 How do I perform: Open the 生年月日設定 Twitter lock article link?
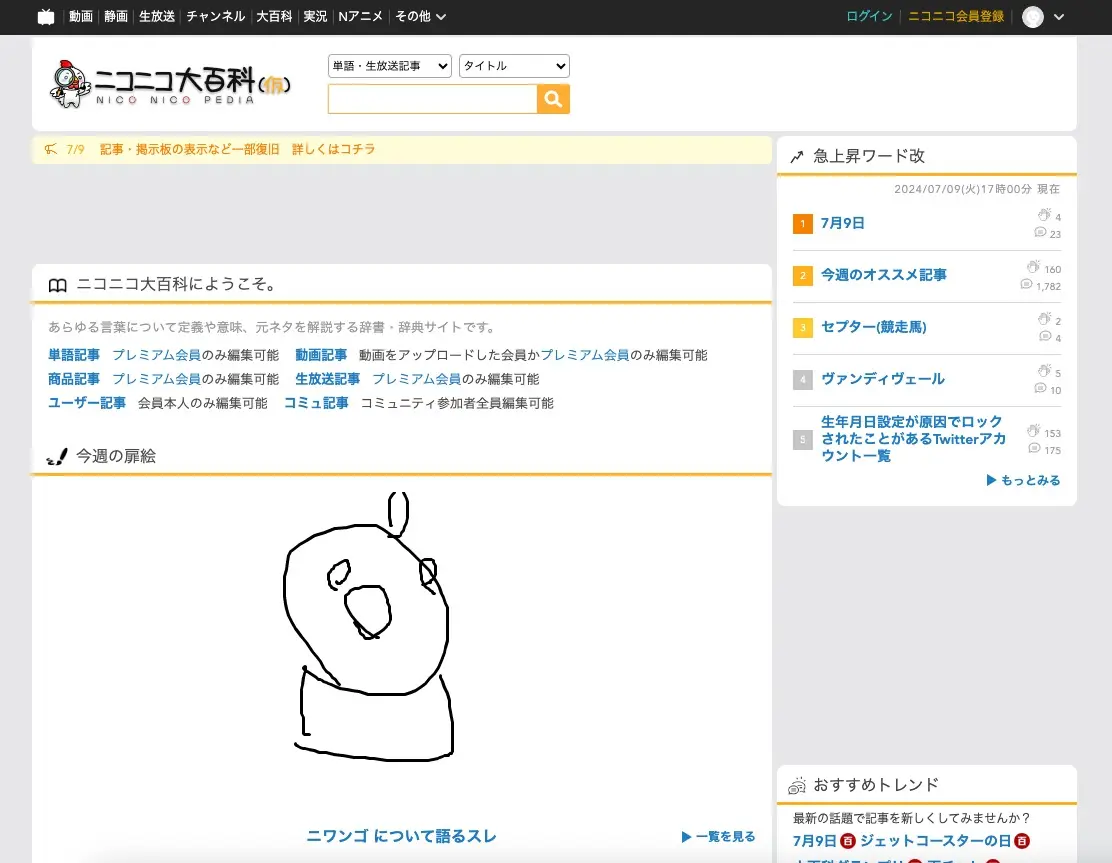click(913, 439)
